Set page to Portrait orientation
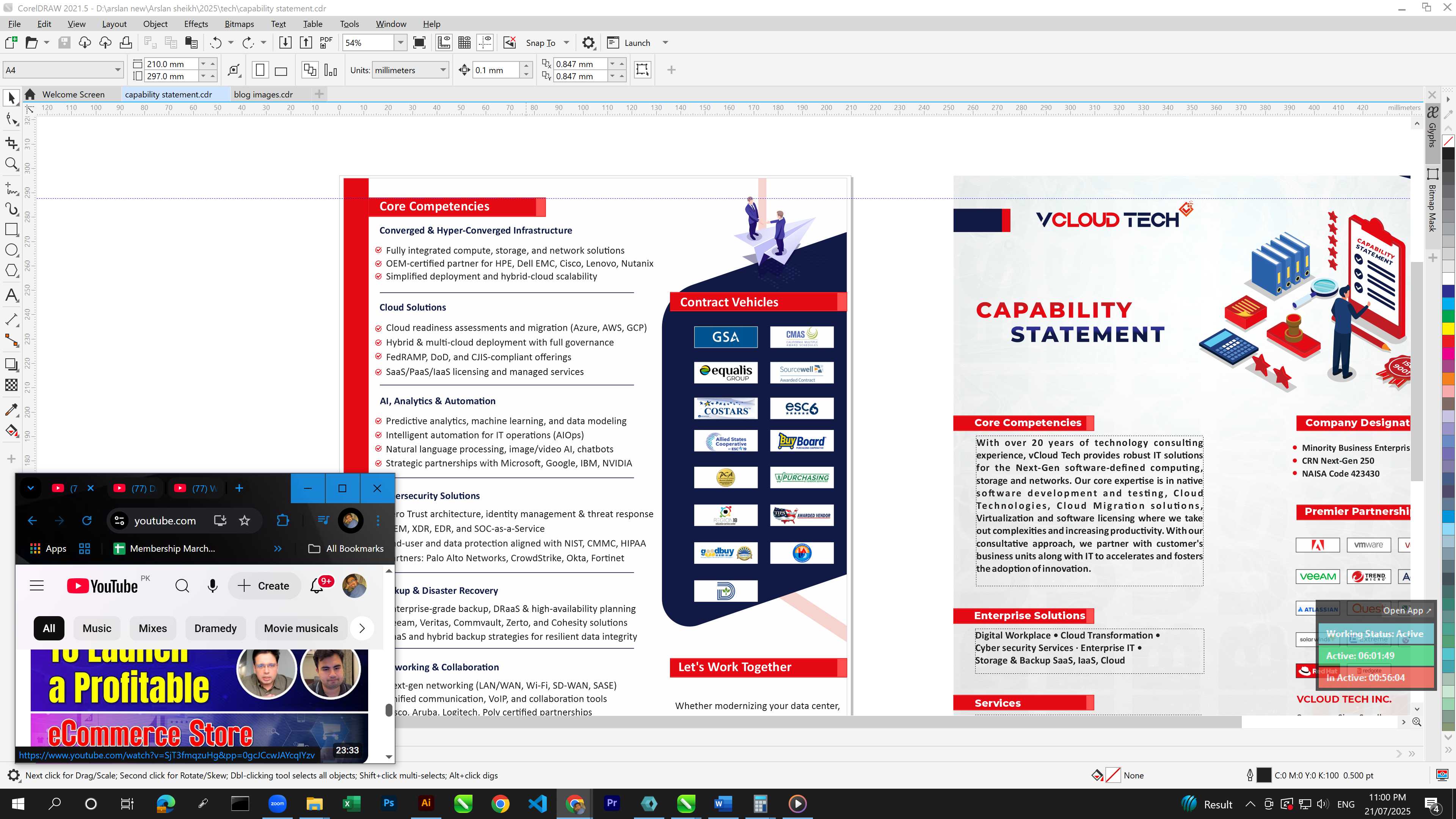The height and width of the screenshot is (819, 1456). click(260, 70)
